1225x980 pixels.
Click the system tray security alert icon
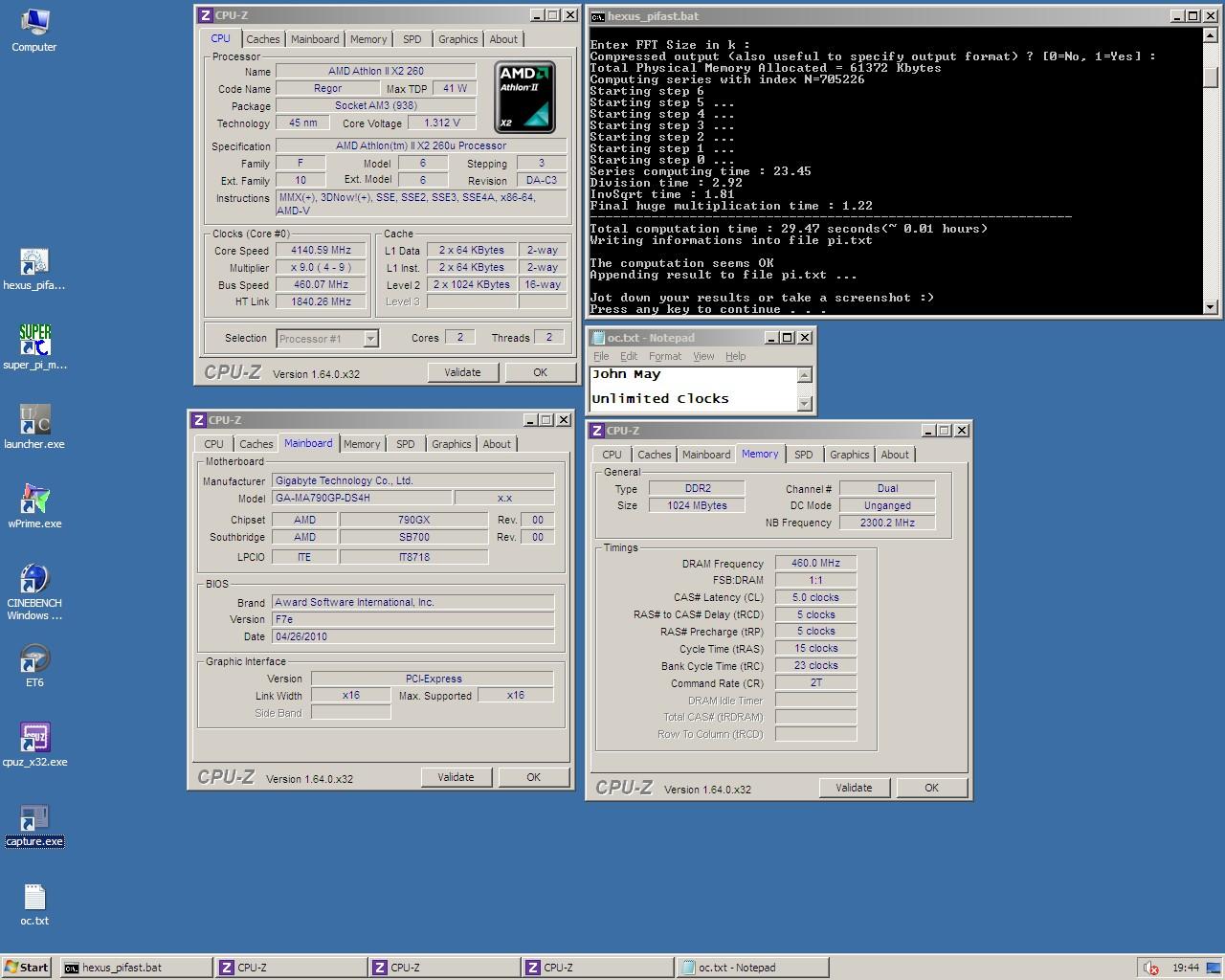1150,968
